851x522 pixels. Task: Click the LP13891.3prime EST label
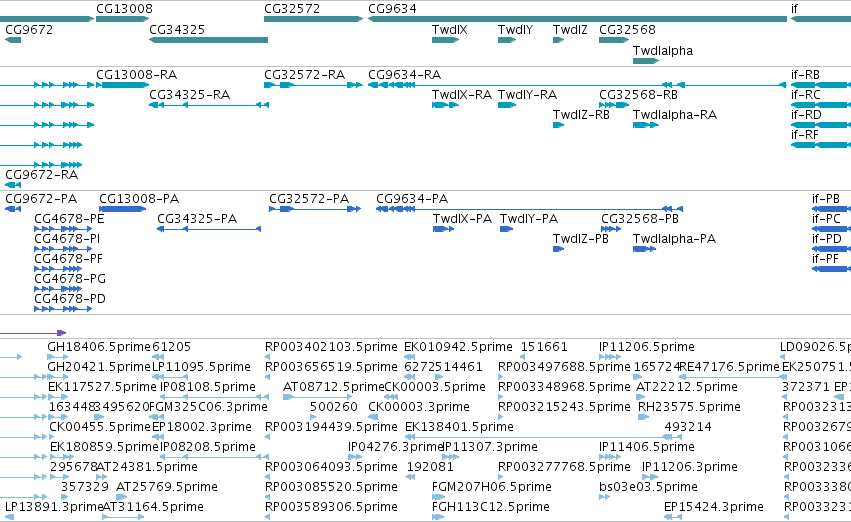point(54,507)
